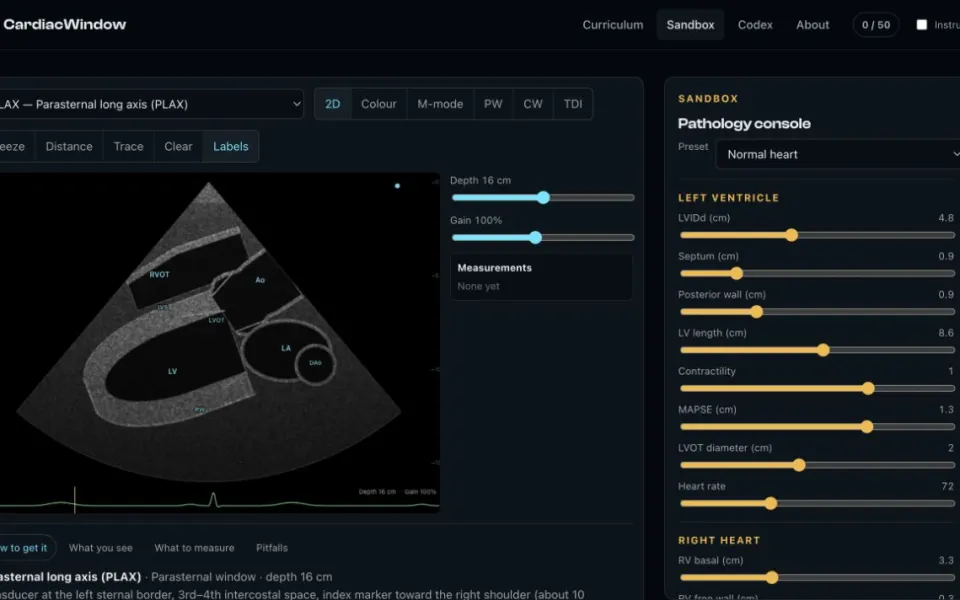This screenshot has width=960, height=600.
Task: Click the ECG trace cursor line
Action: pos(75,500)
